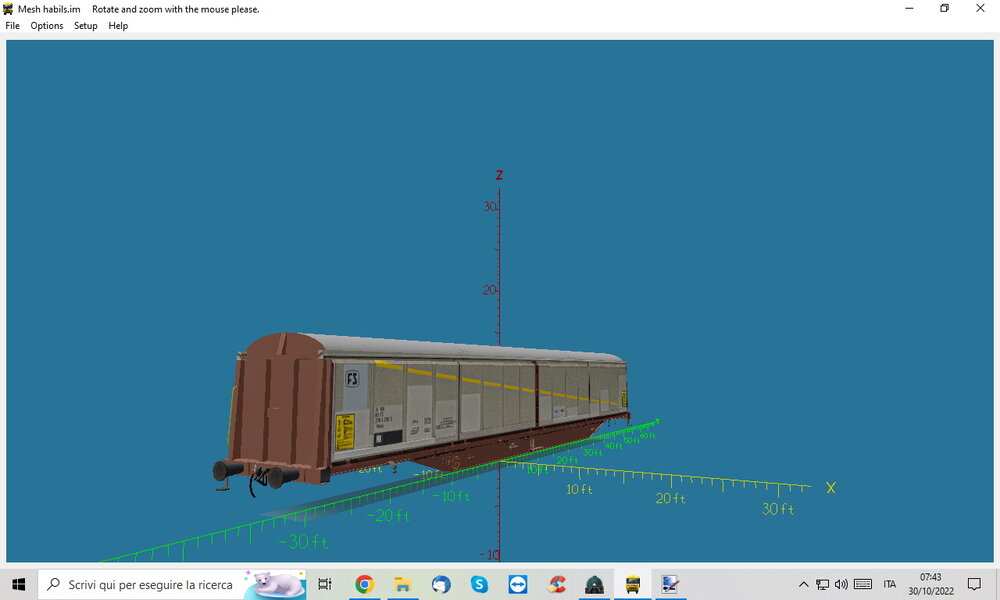Open touch keyboard tray icon
The image size is (1000, 600).
point(863,584)
